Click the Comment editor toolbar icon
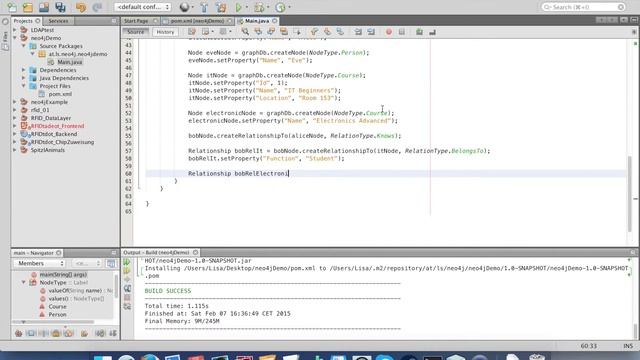 coord(419,31)
